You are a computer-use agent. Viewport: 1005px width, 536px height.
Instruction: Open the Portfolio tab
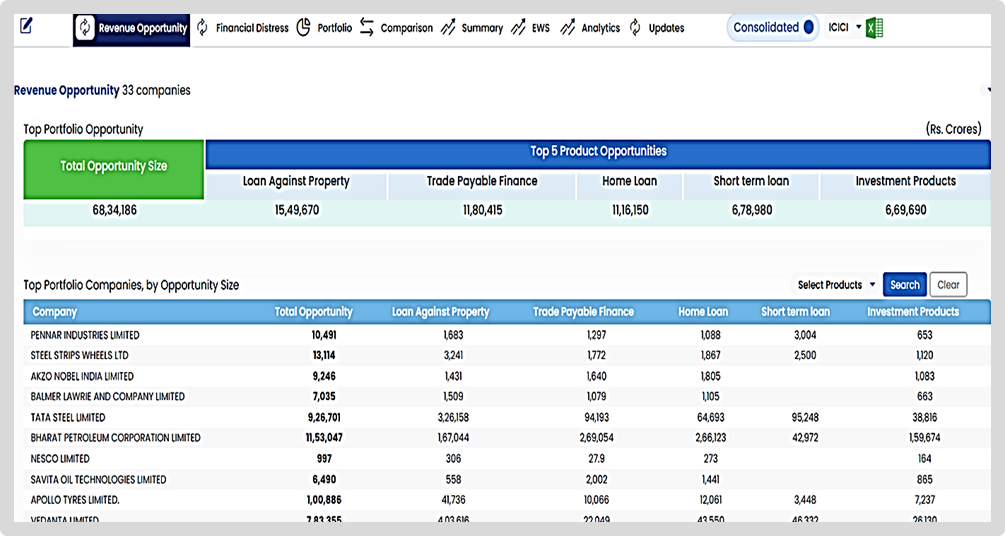(x=335, y=28)
